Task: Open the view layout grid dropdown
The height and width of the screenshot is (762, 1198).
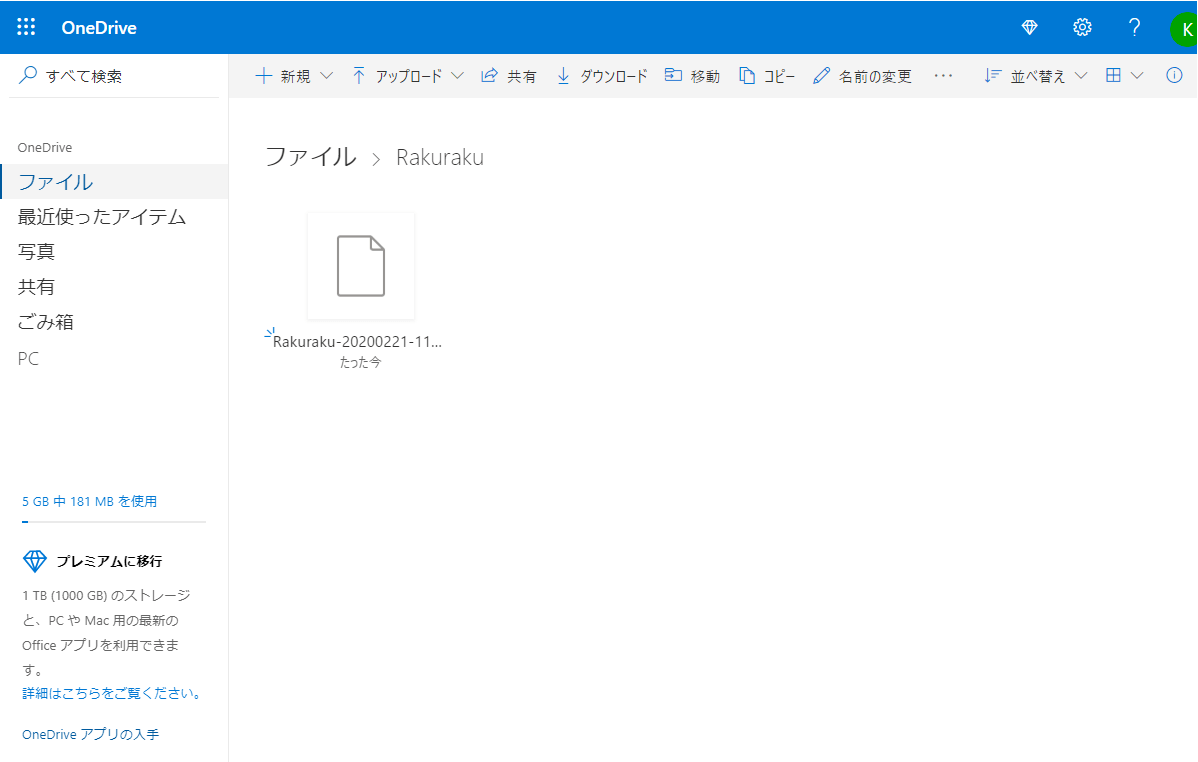Action: point(1125,76)
